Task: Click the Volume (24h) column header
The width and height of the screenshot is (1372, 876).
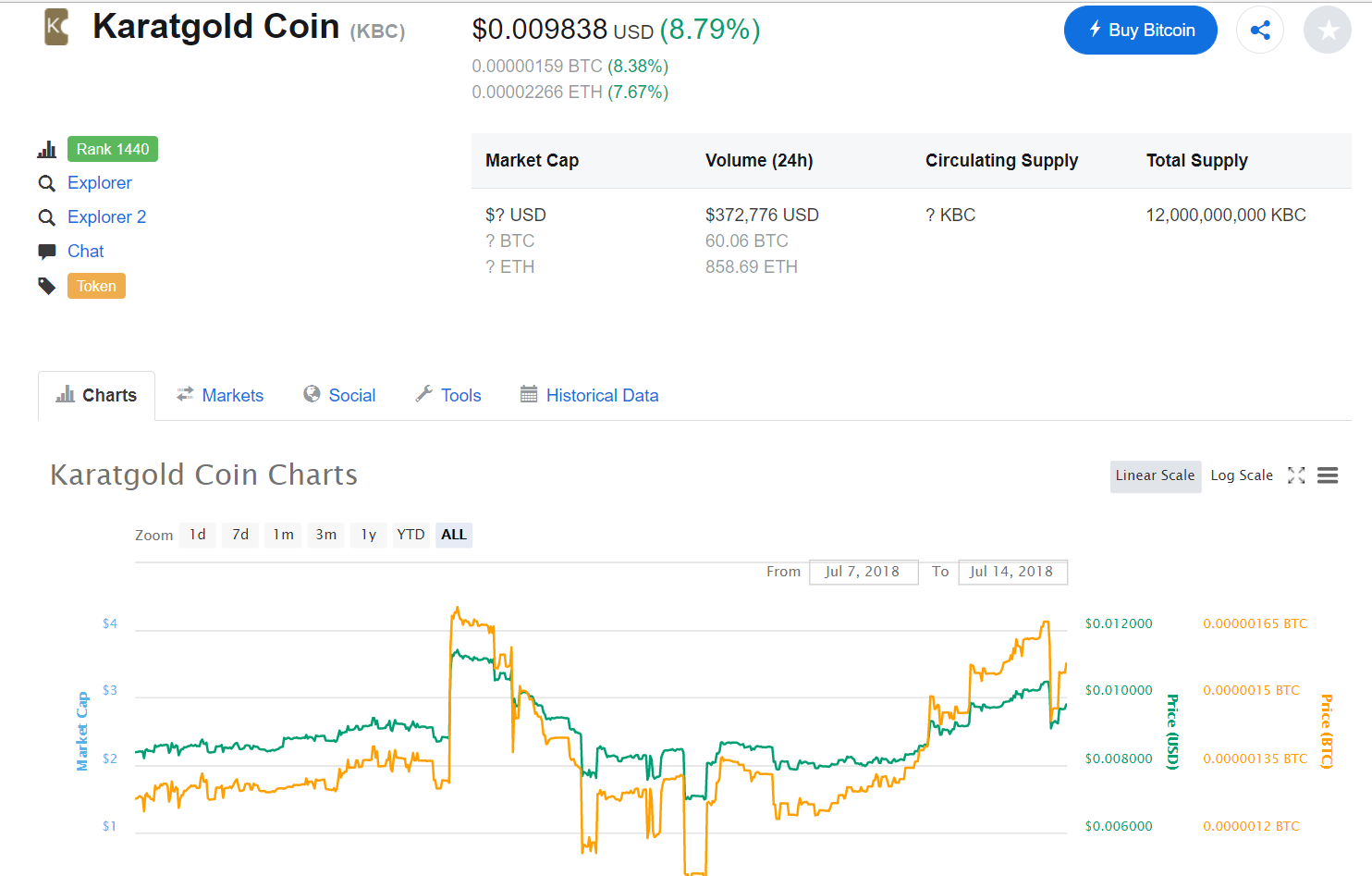Action: (x=759, y=161)
